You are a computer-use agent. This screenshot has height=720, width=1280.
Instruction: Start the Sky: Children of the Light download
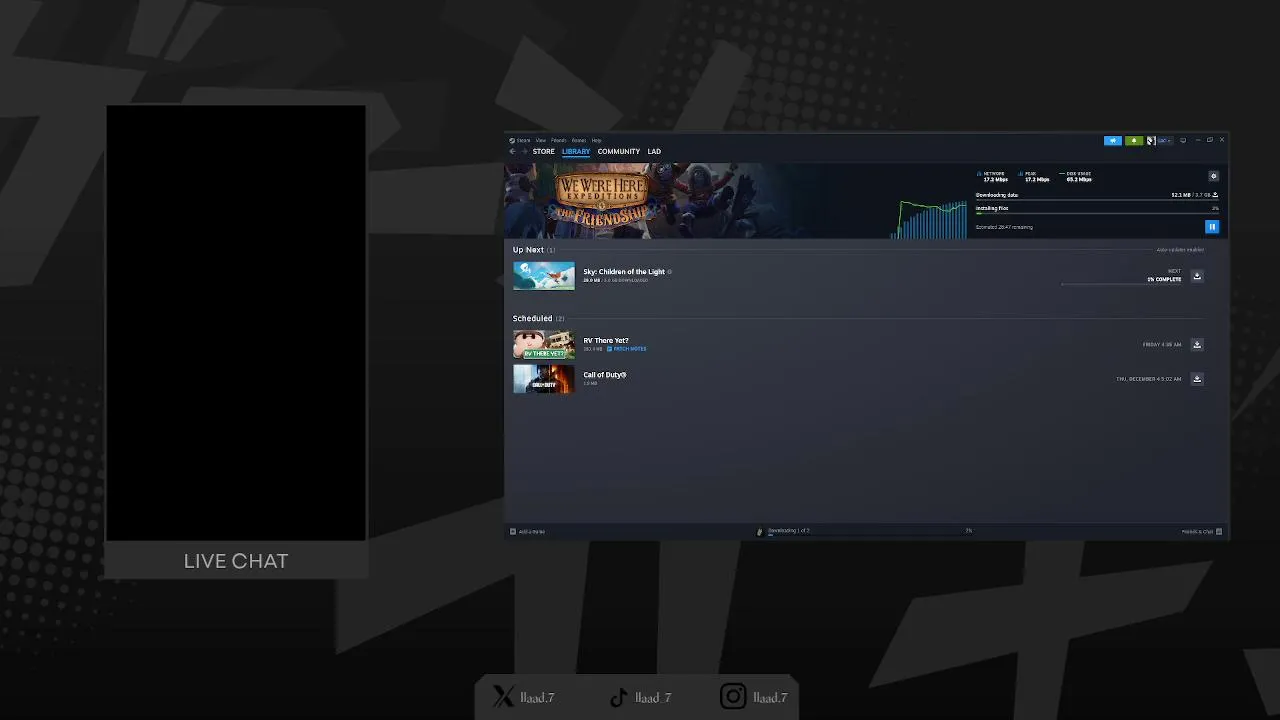point(1197,276)
